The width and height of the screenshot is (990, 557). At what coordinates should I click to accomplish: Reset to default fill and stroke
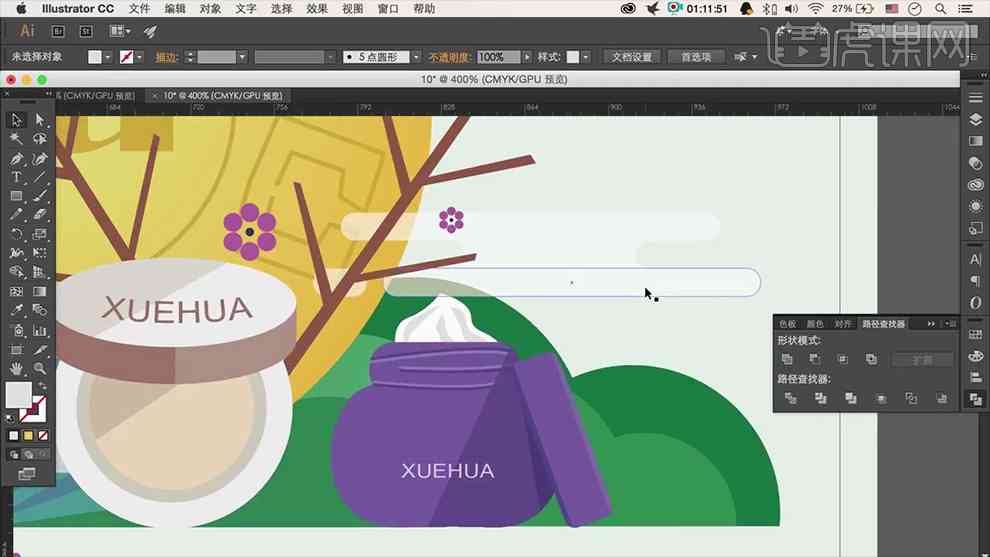(x=9, y=418)
